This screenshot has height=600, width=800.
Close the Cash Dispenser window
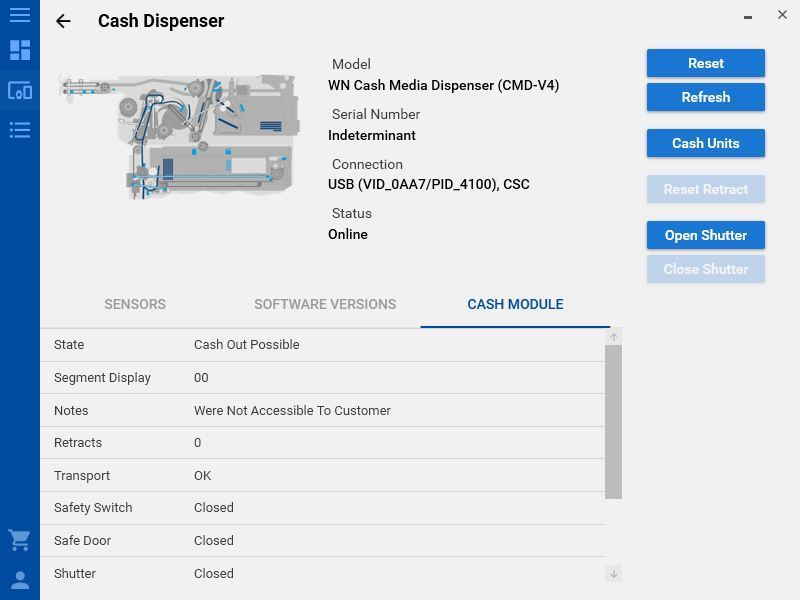(x=782, y=15)
